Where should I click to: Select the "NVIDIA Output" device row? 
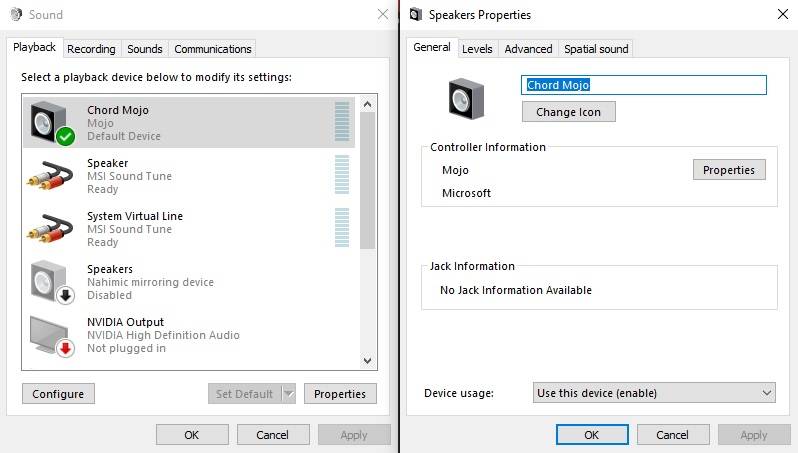(189, 335)
